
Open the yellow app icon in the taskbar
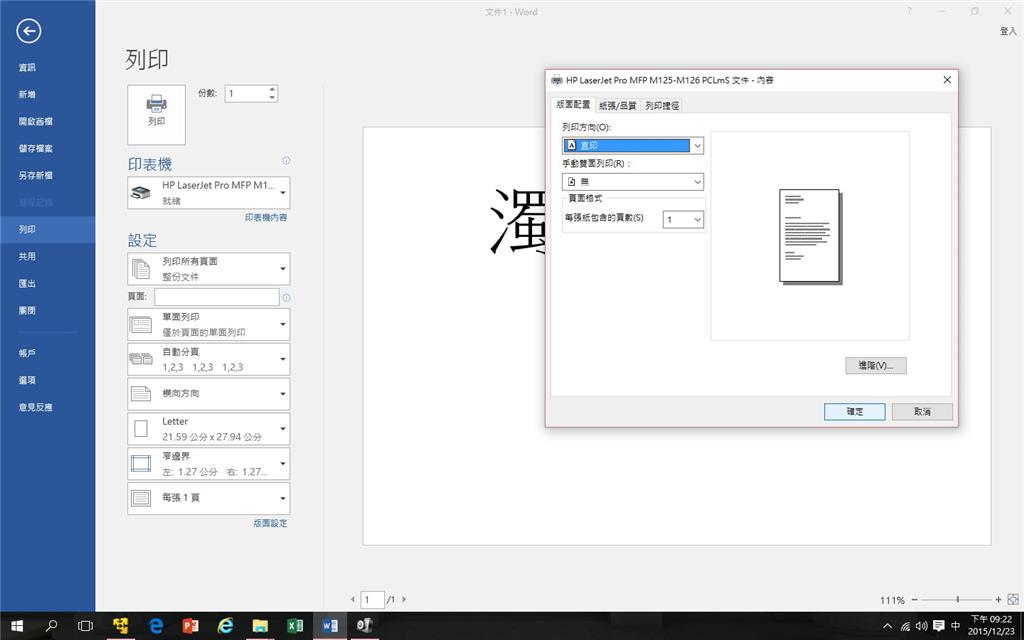[x=120, y=626]
